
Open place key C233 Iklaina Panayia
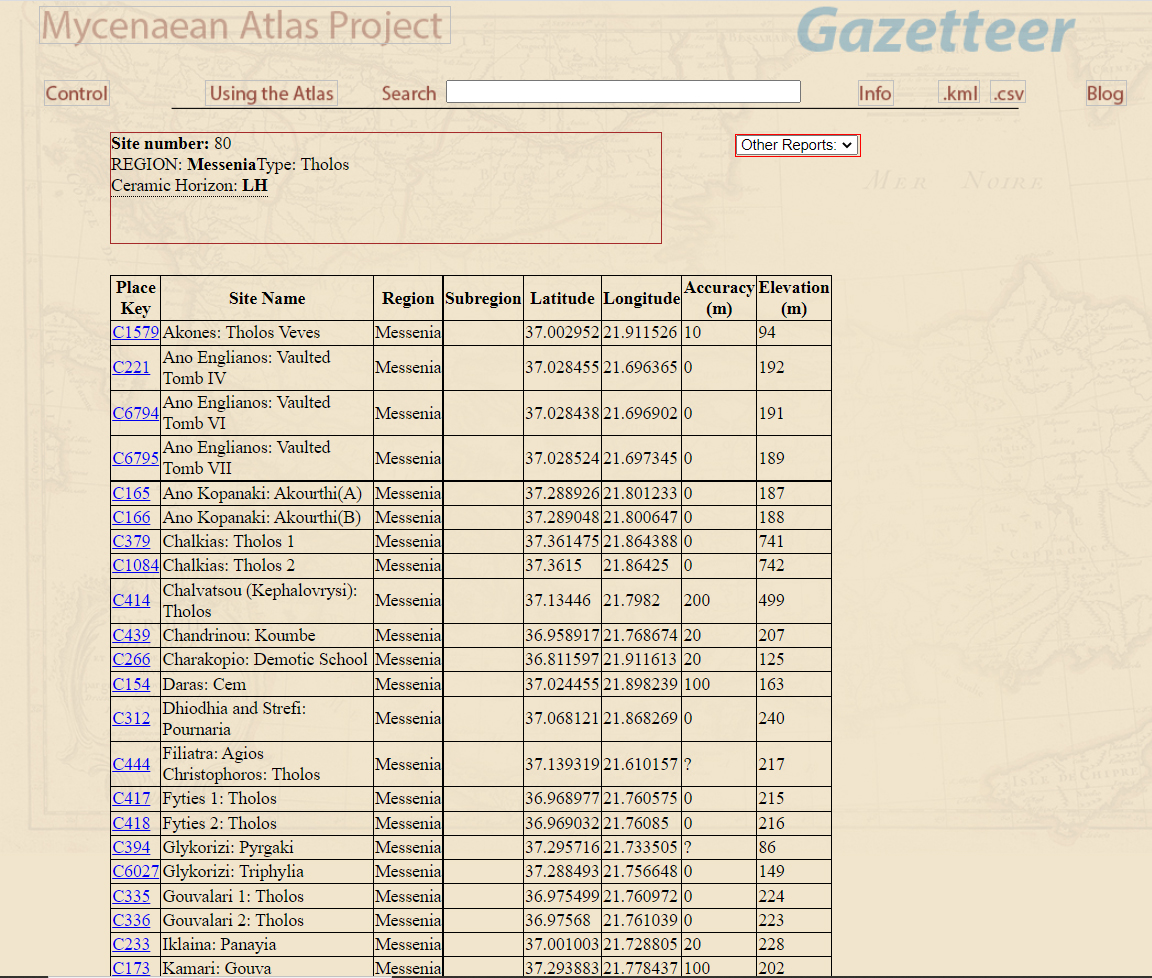[131, 945]
